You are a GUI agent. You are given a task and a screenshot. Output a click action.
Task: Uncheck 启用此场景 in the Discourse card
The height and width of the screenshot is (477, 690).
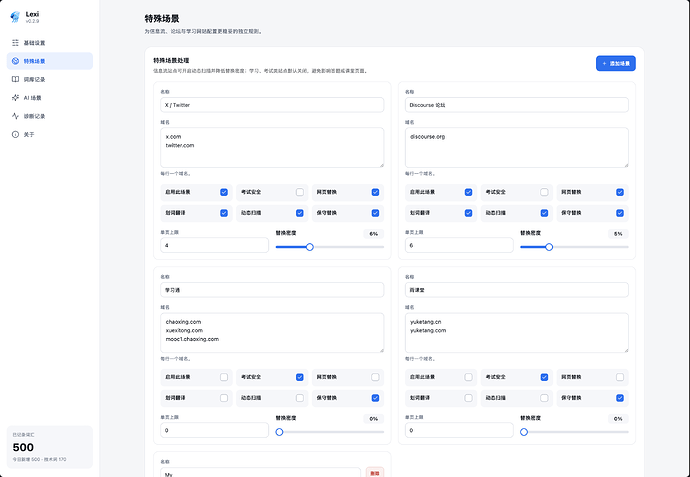tap(469, 192)
